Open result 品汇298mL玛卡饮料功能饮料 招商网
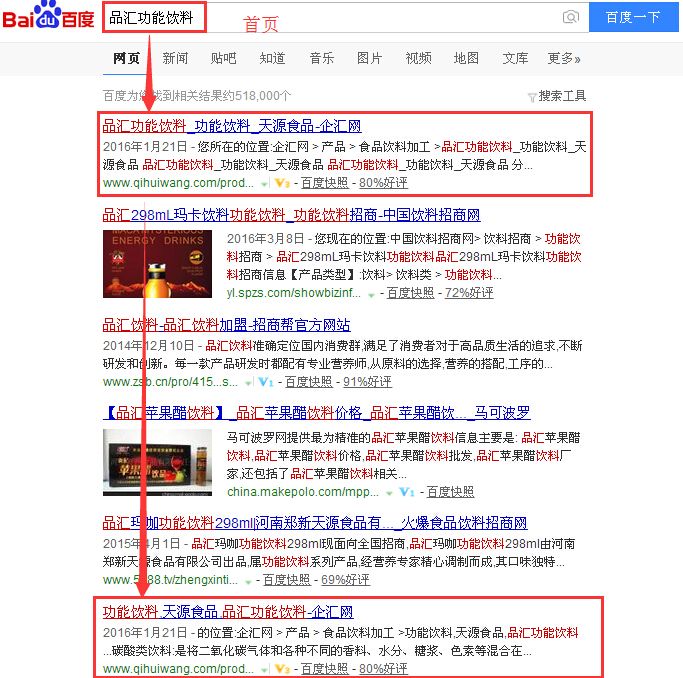This screenshot has width=683, height=678. (291, 215)
